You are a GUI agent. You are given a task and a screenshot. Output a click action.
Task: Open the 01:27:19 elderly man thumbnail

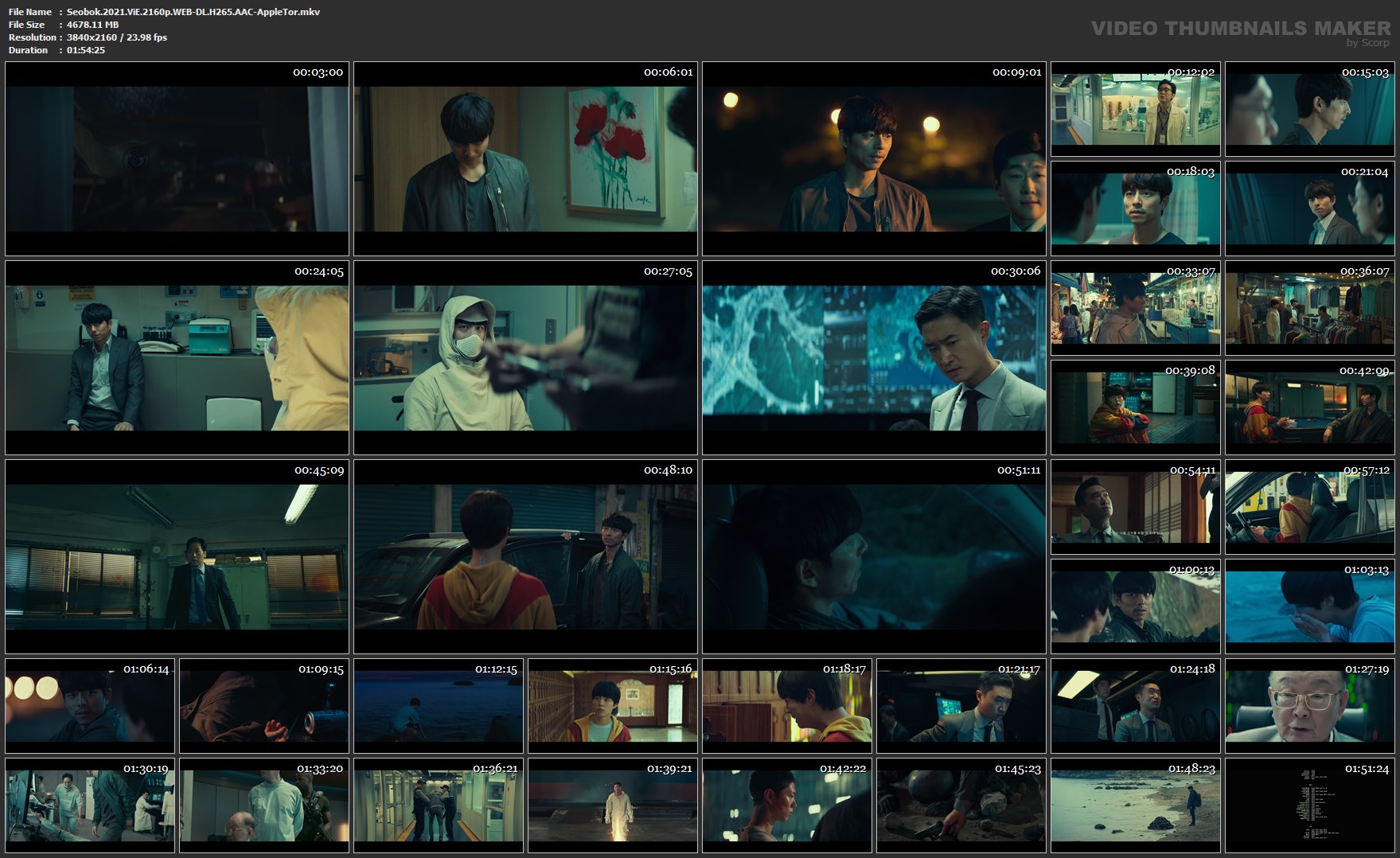(x=1310, y=706)
